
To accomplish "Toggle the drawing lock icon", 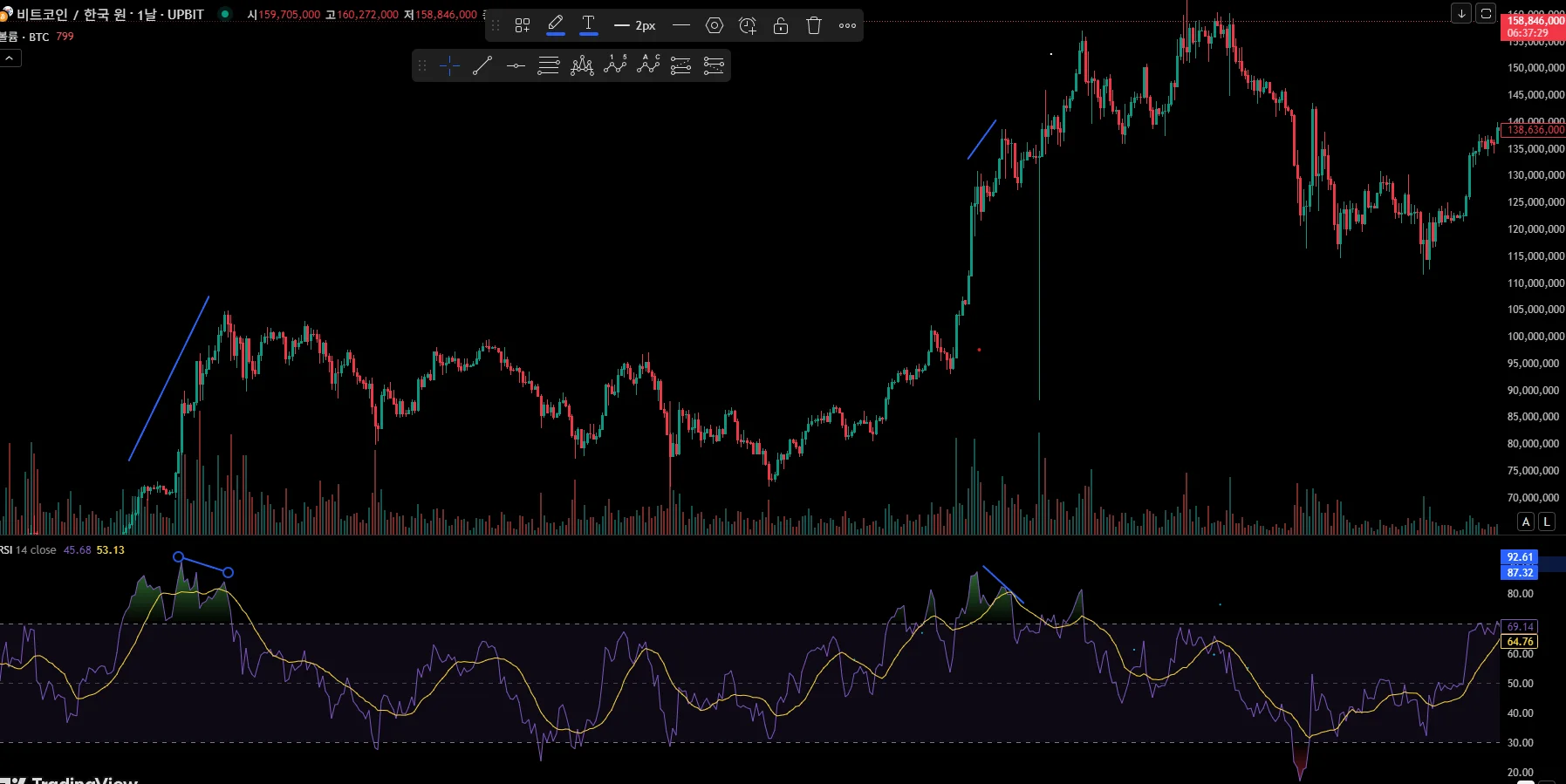I will [781, 25].
